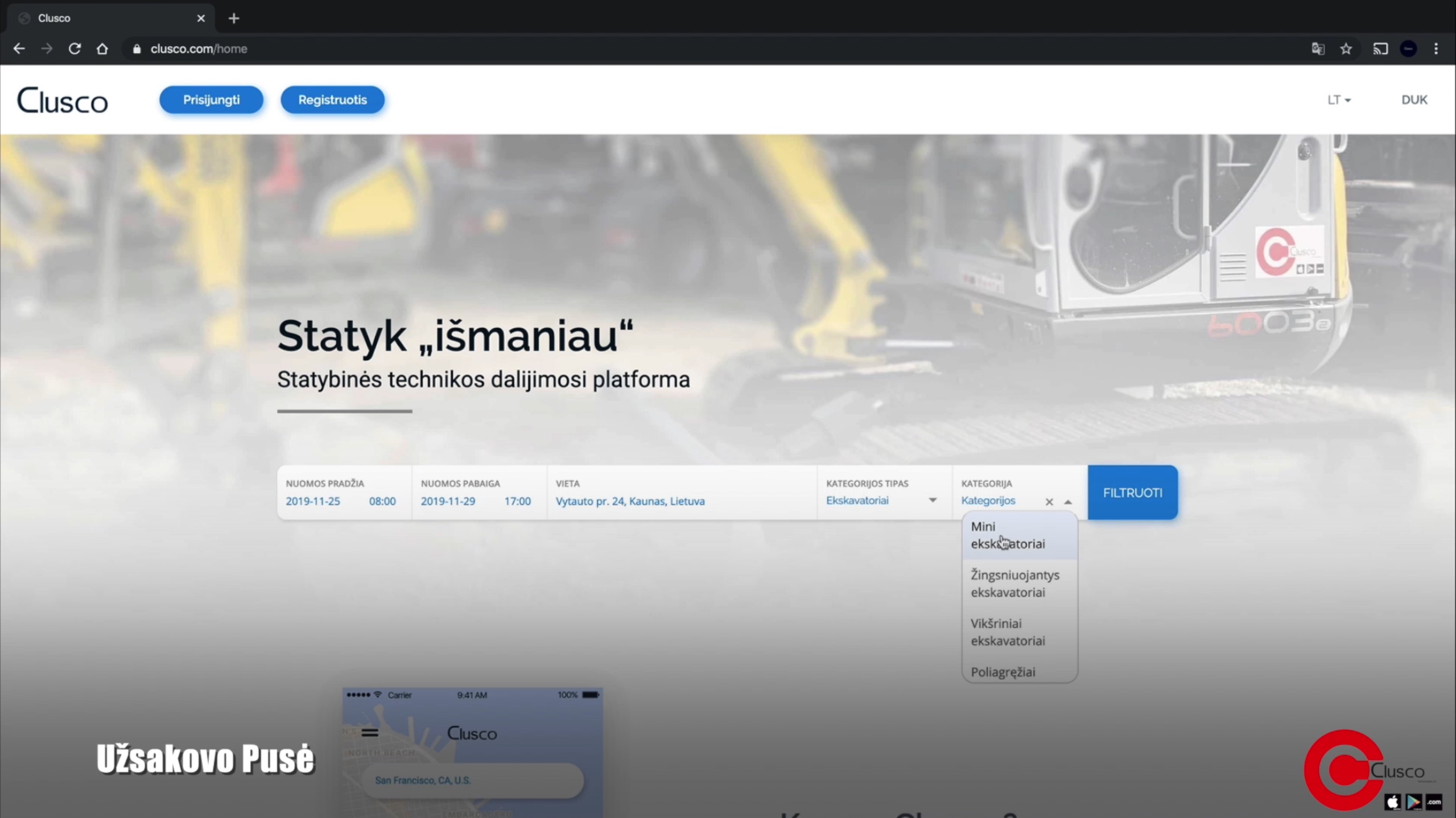Reload the Clusco page
The width and height of the screenshot is (1456, 818).
pos(75,49)
